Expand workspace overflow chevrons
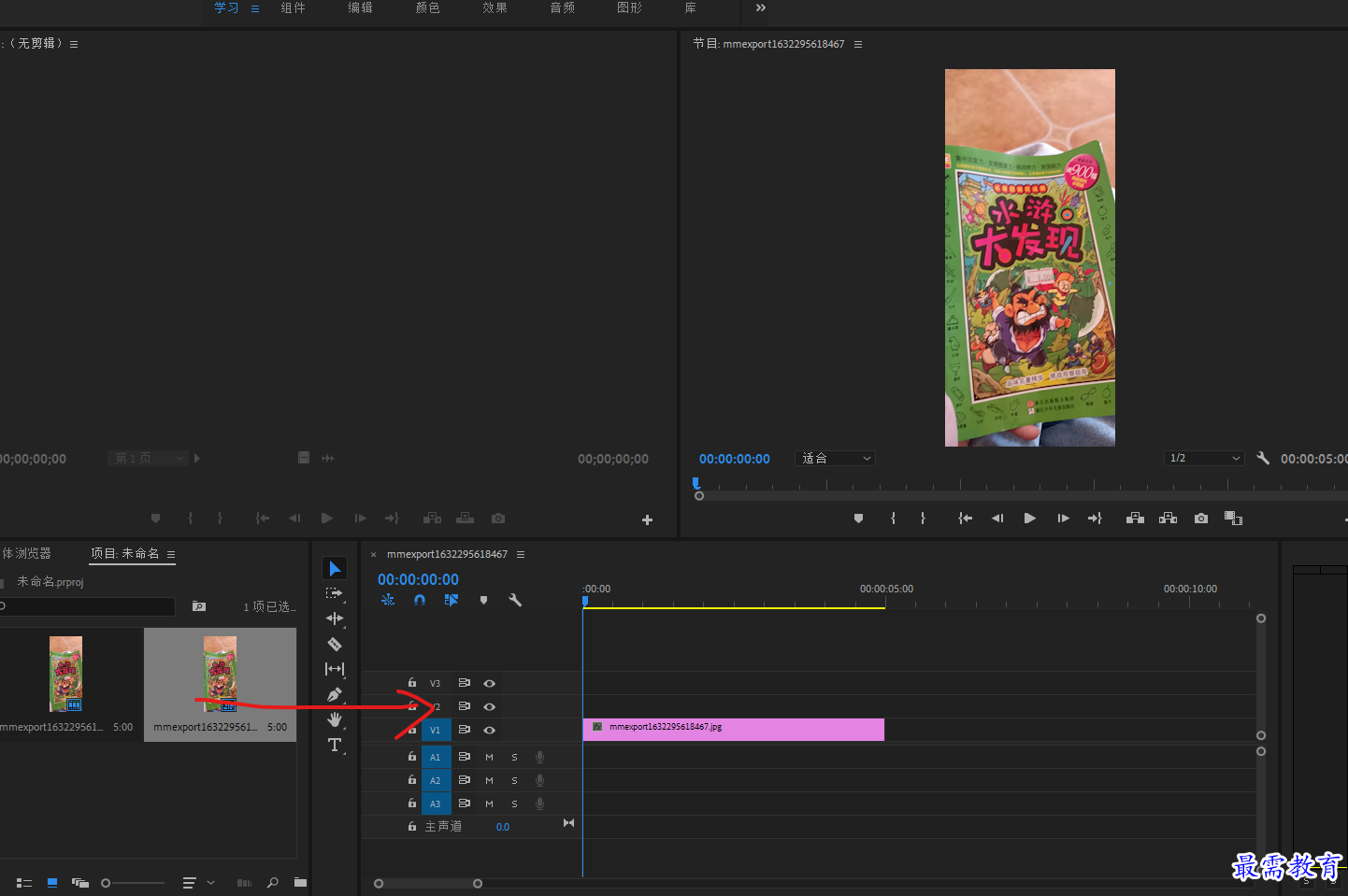Image resolution: width=1348 pixels, height=896 pixels. 761,7
